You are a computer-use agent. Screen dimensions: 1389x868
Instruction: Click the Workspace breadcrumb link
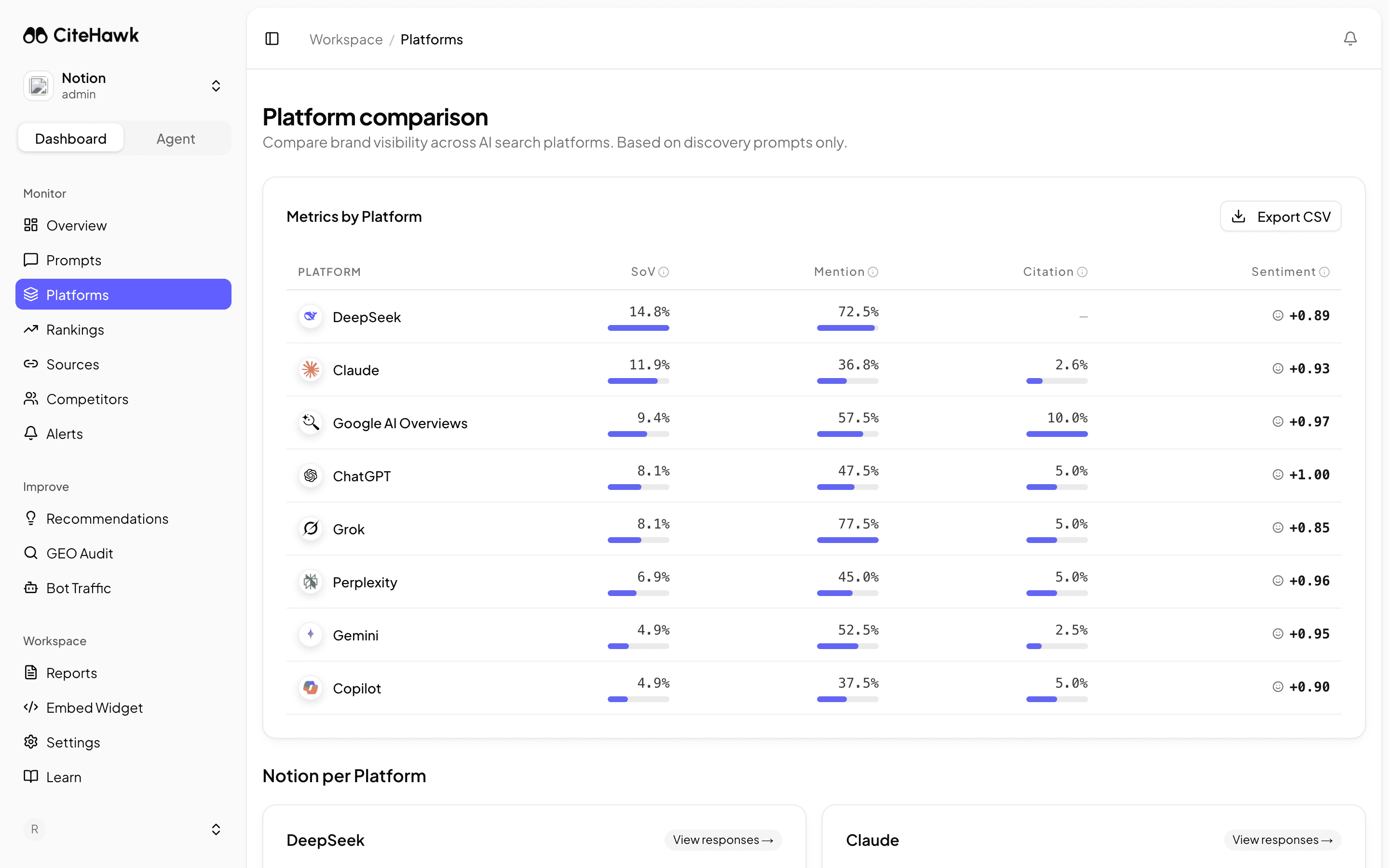pos(346,39)
